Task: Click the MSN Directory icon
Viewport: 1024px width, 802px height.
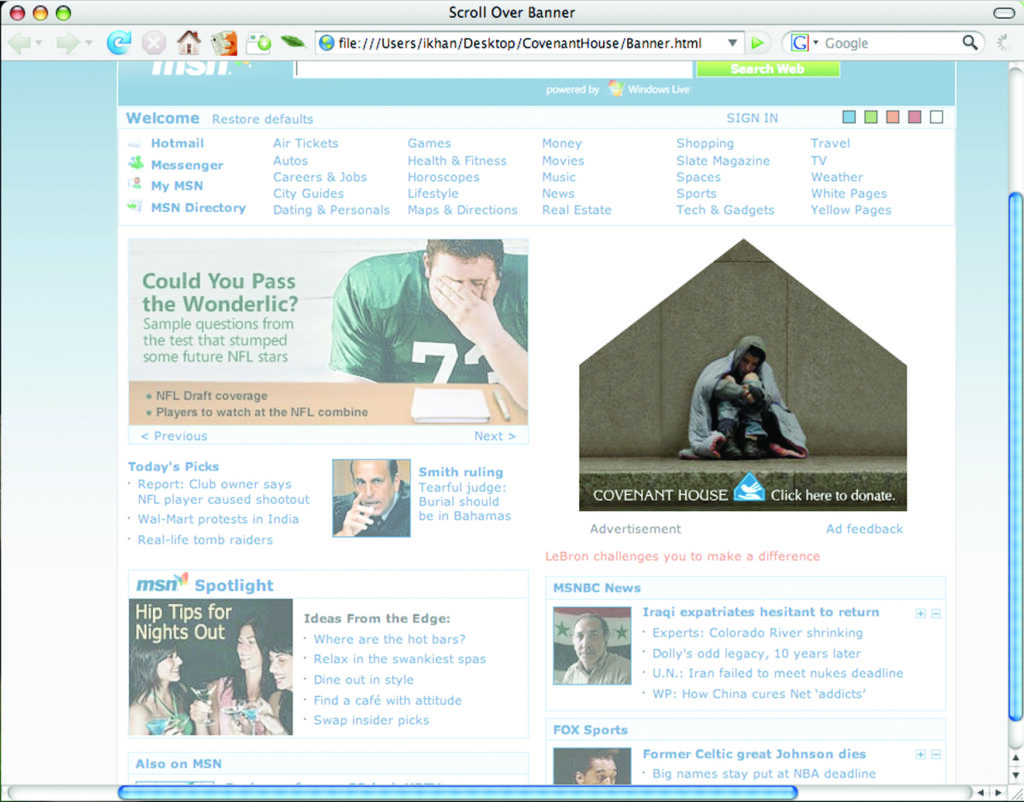Action: pyautogui.click(x=135, y=206)
